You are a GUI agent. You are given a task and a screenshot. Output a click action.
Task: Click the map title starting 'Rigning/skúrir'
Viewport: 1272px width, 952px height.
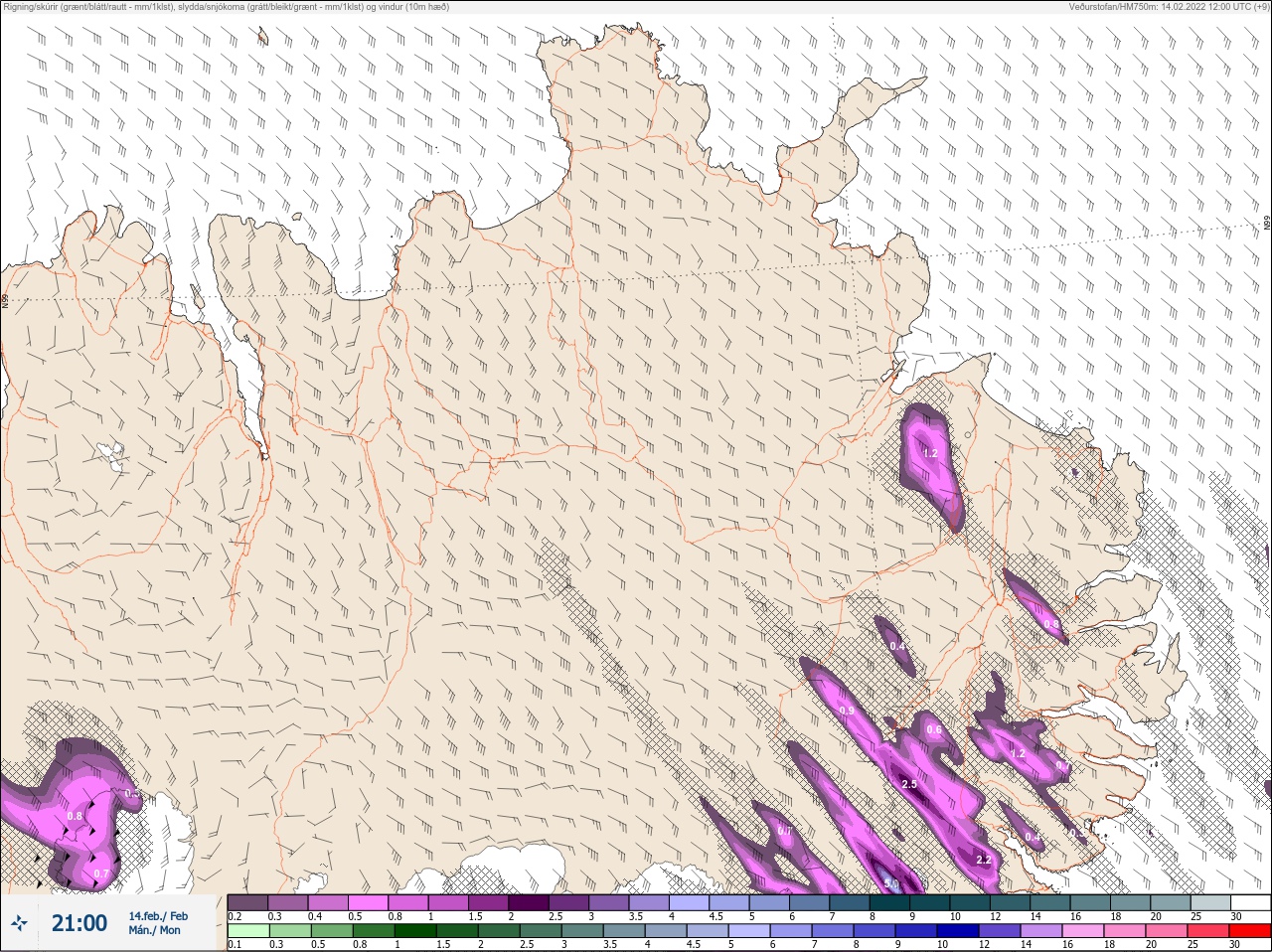227,7
